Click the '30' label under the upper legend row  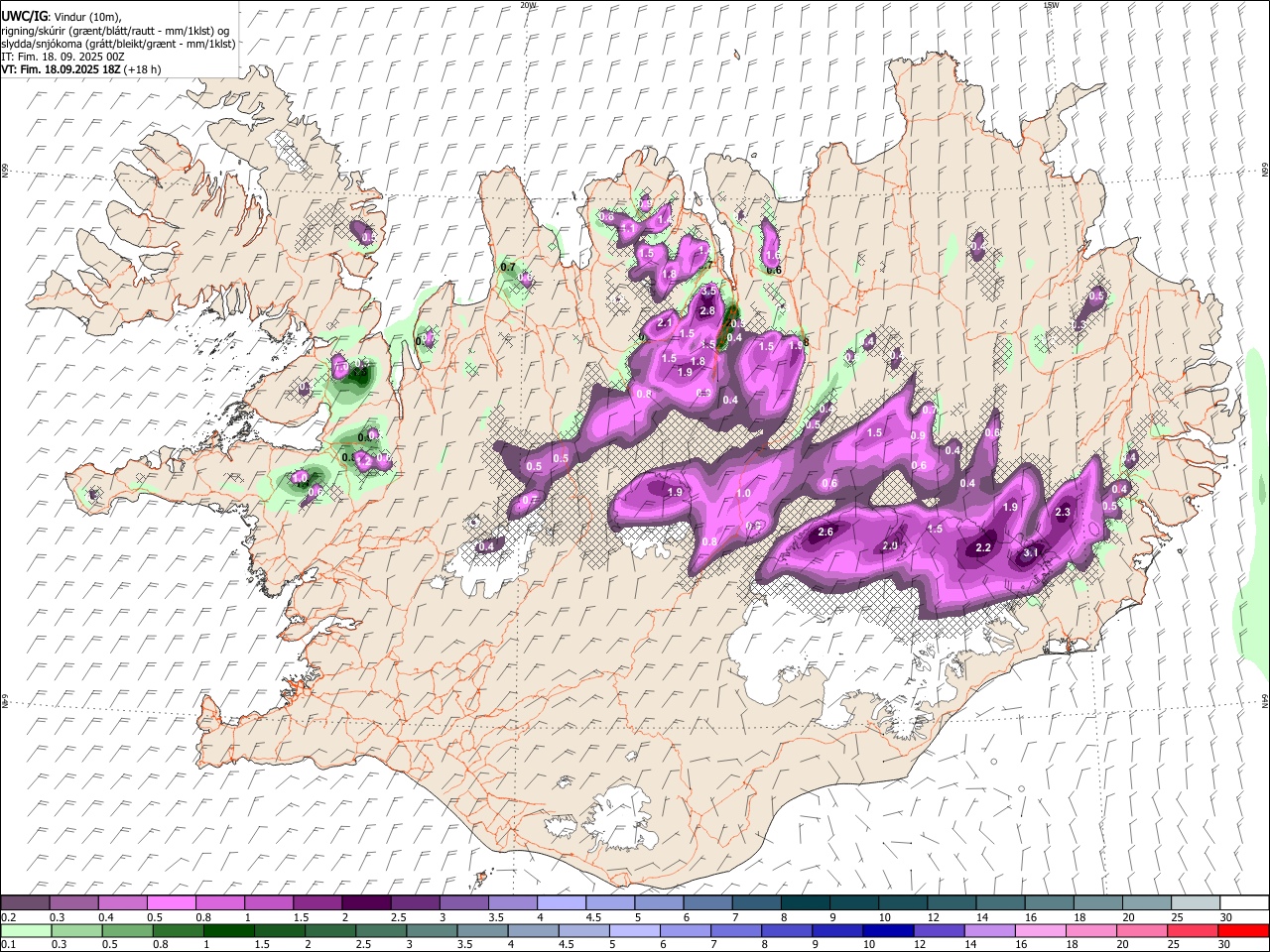pyautogui.click(x=1225, y=917)
